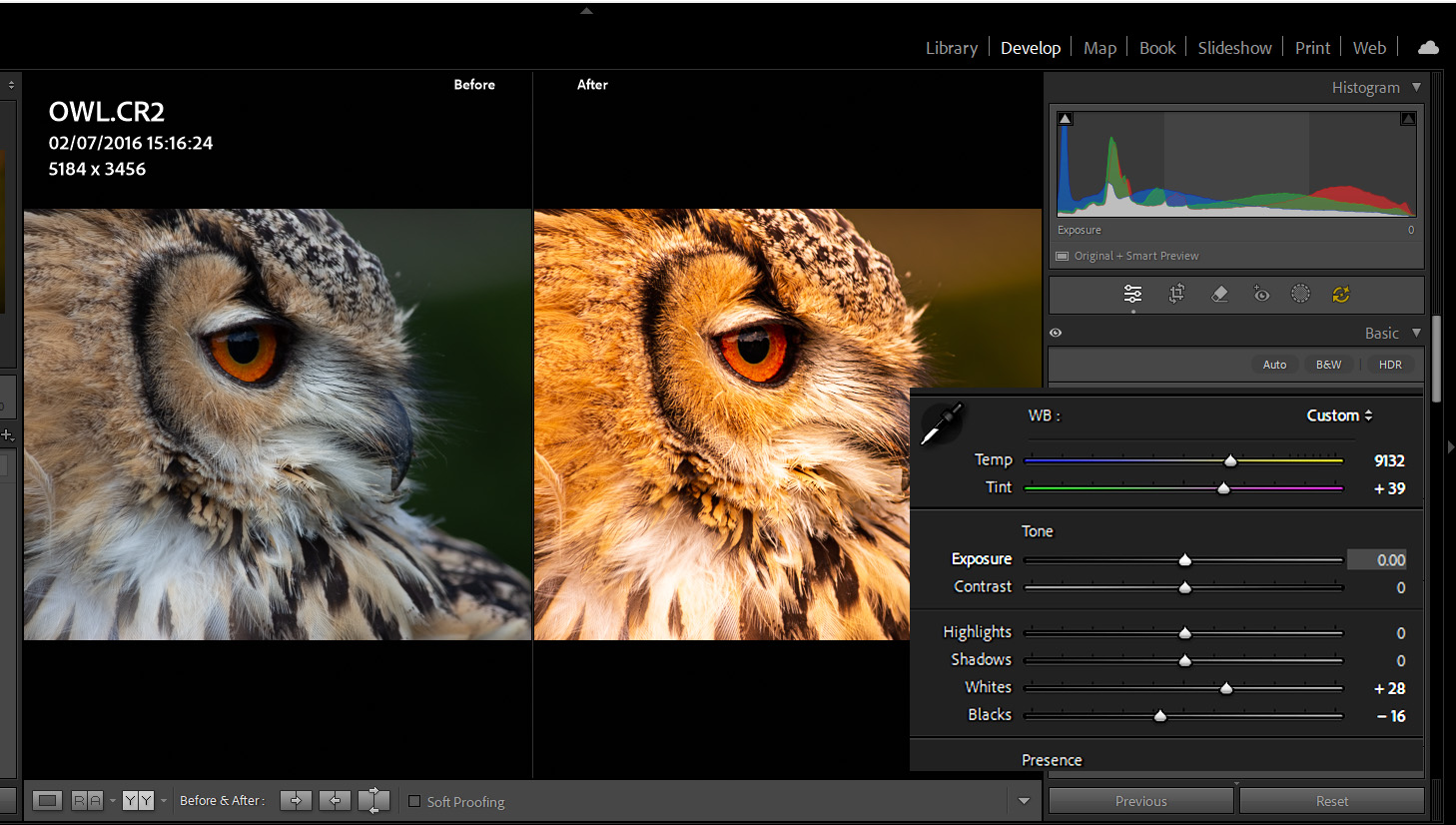
Task: Collapse the Basic panel triangle
Action: point(1416,333)
